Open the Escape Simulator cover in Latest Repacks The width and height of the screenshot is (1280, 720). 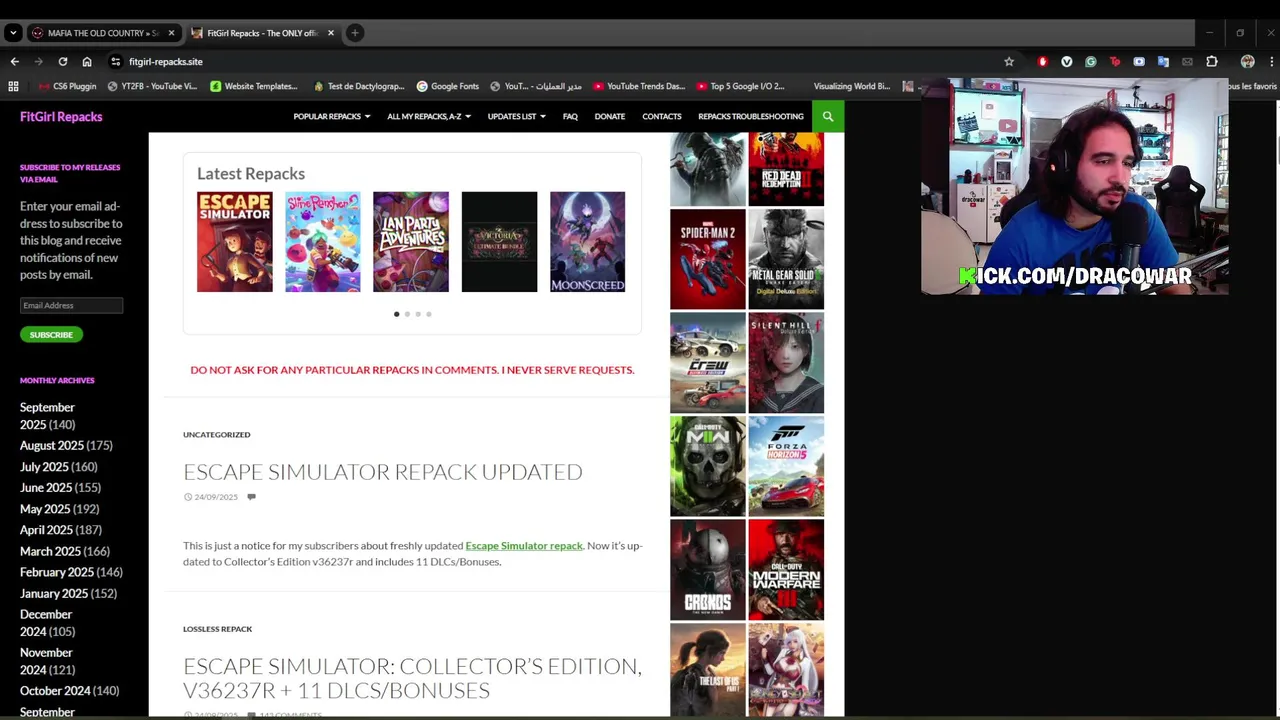(x=235, y=242)
